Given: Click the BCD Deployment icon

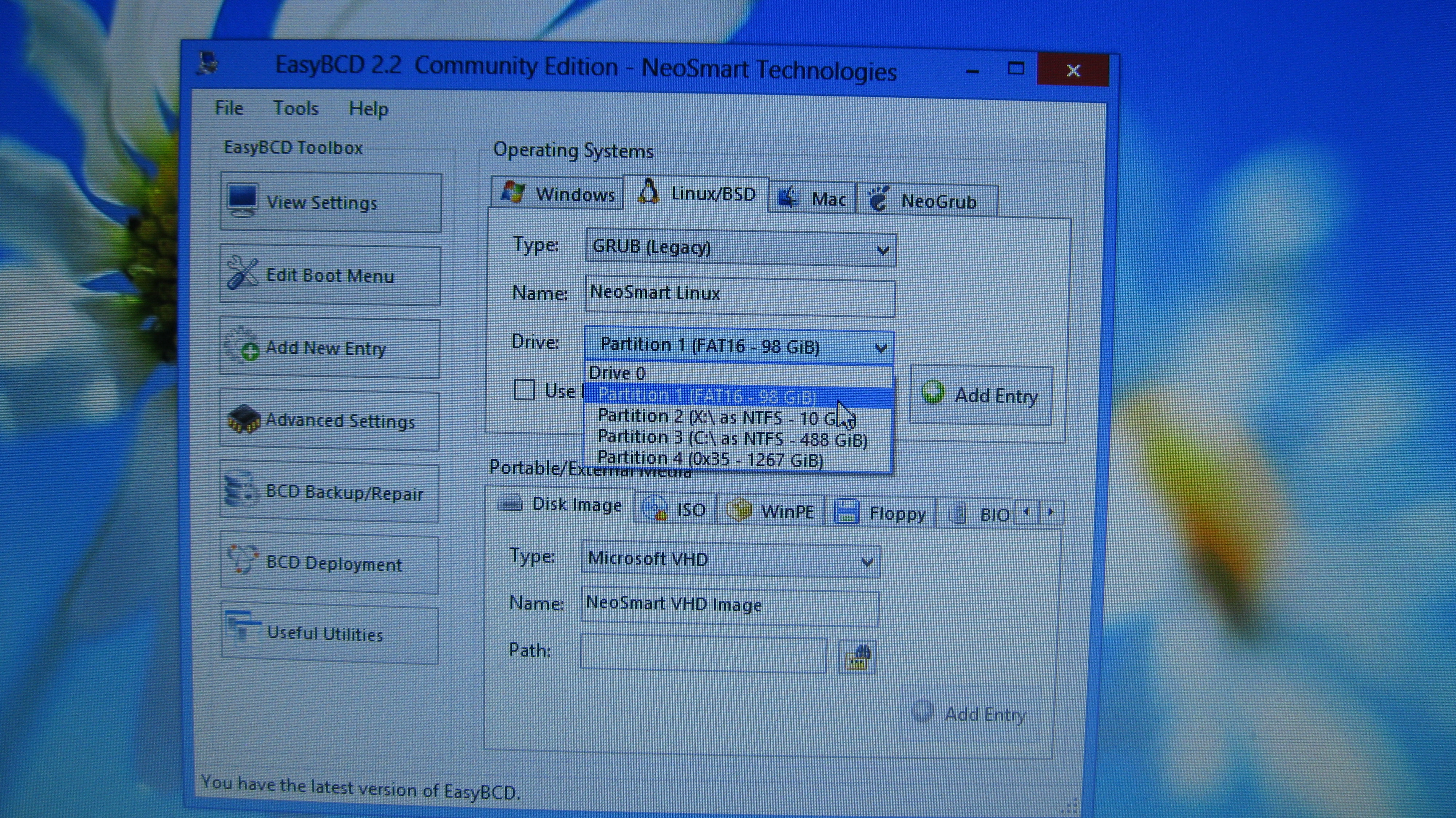Looking at the screenshot, I should [243, 560].
